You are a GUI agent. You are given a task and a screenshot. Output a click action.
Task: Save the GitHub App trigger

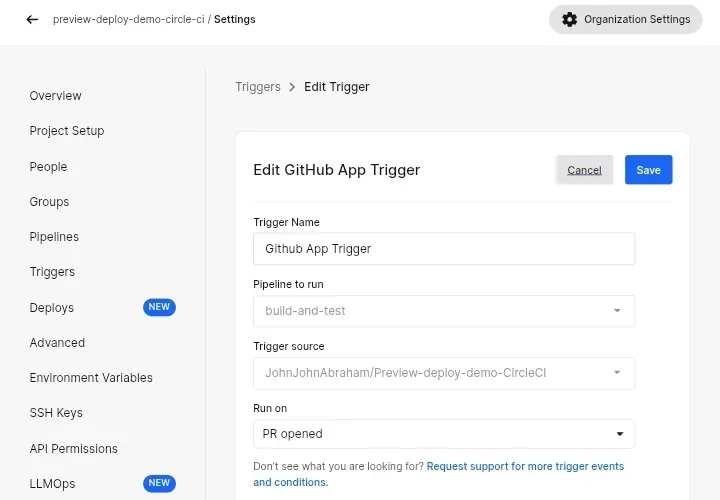click(648, 170)
